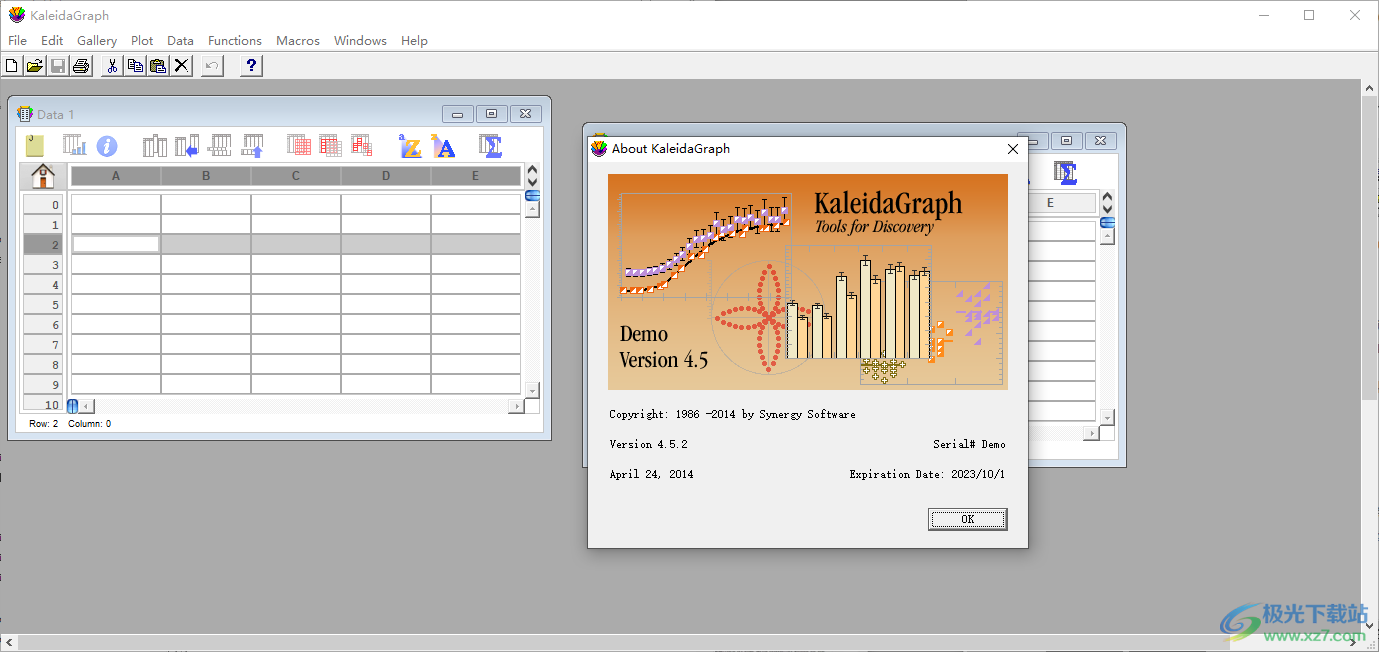Click the blue Column Info icon in Data 1

click(x=107, y=146)
